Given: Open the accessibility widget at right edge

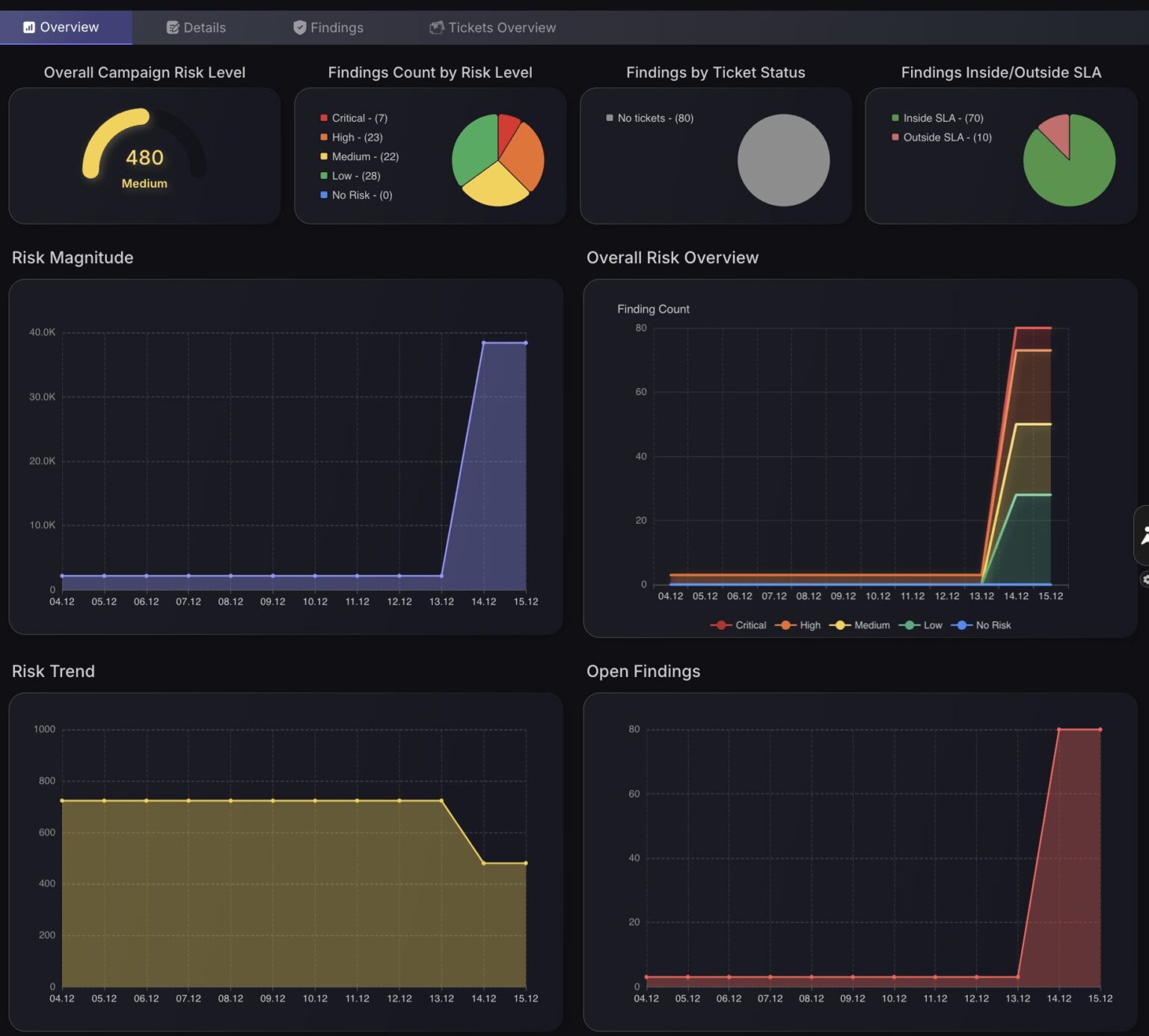Looking at the screenshot, I should [x=1143, y=535].
